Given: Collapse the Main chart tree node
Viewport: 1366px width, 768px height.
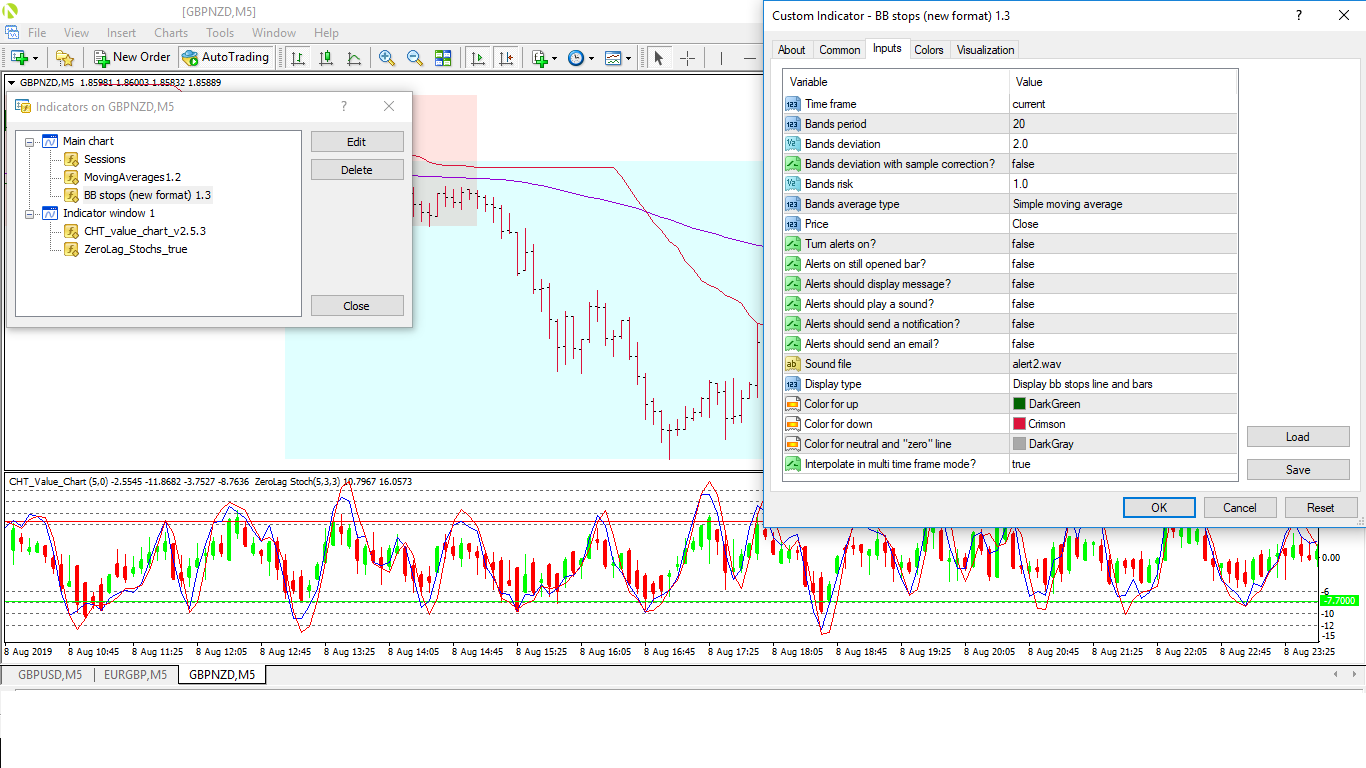Looking at the screenshot, I should 30,142.
